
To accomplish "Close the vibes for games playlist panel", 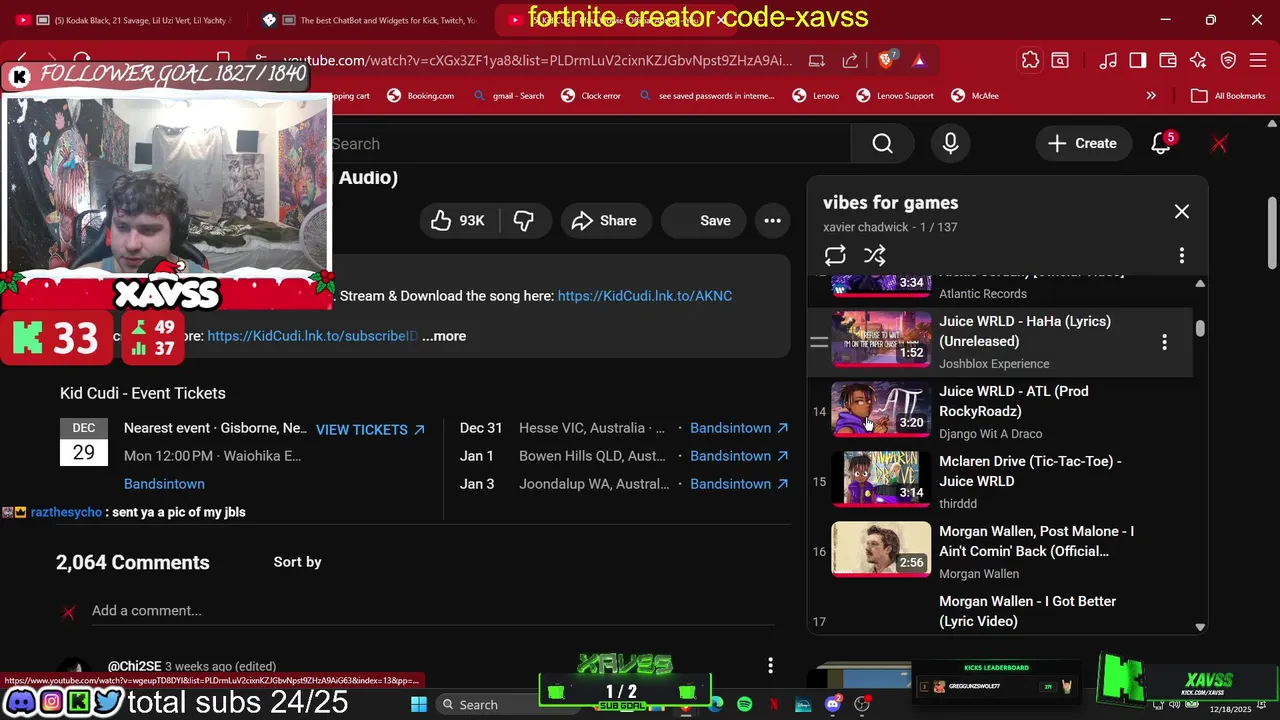I will 1182,212.
